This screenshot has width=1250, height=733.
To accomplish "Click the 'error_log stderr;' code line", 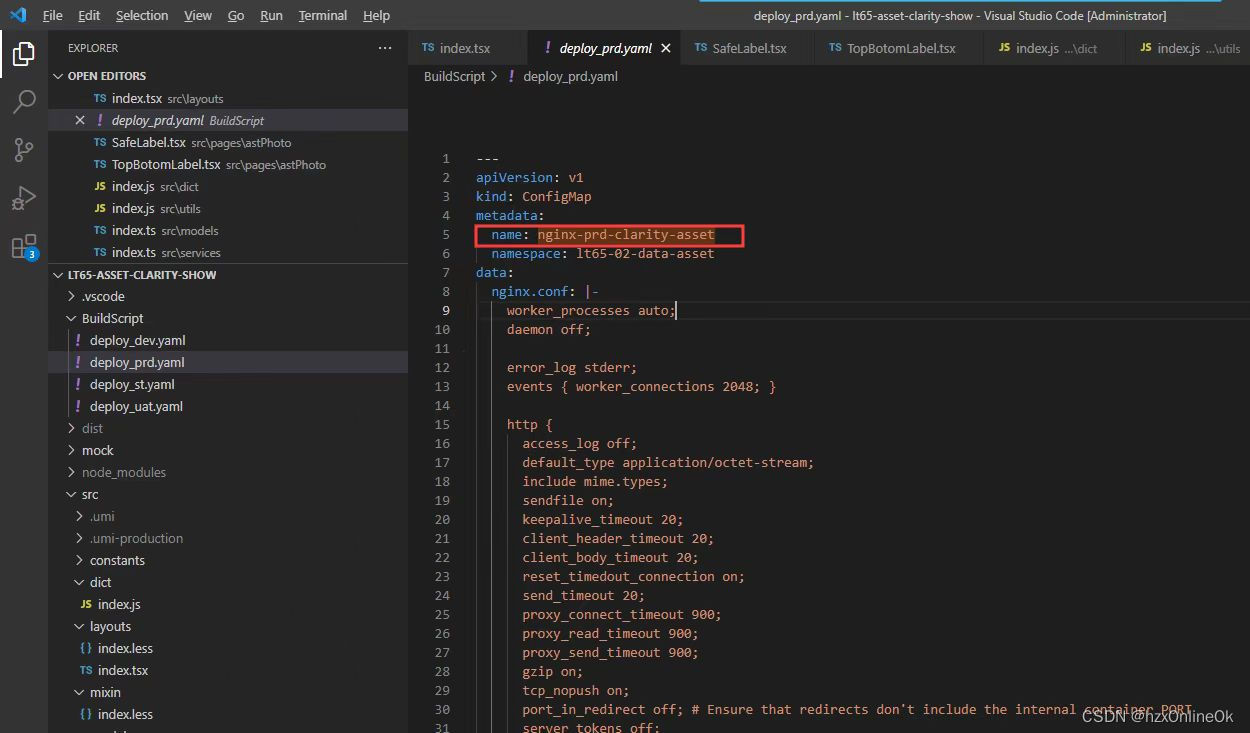I will (x=572, y=367).
